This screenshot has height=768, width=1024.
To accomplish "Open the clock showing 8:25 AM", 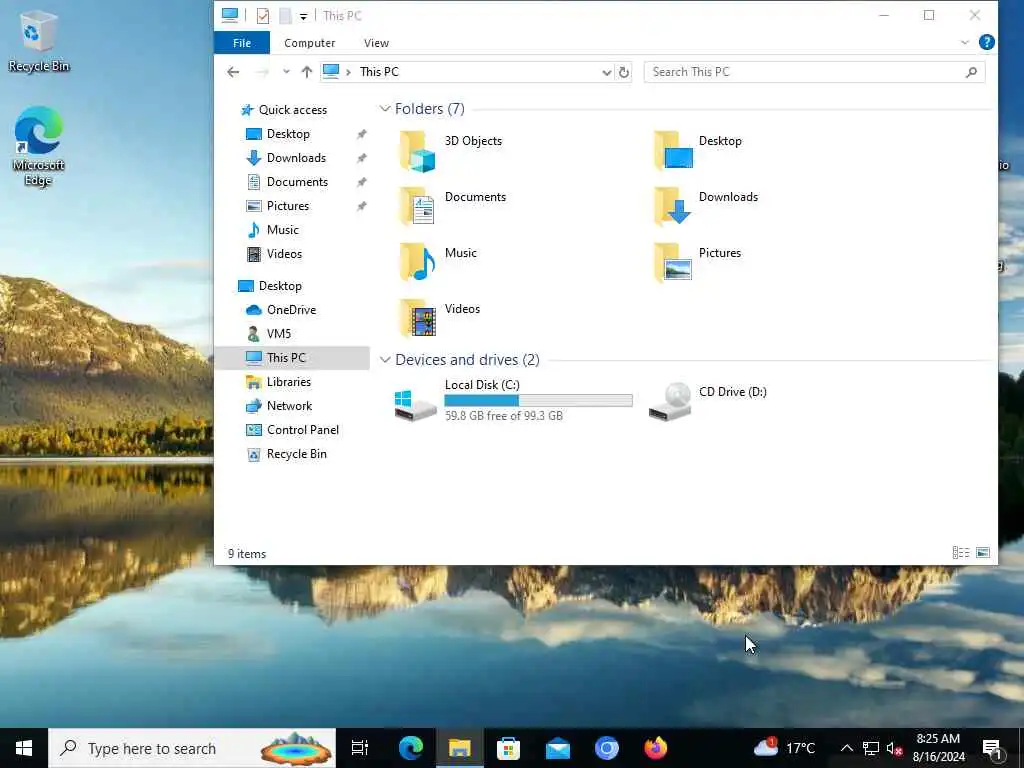I will [938, 748].
